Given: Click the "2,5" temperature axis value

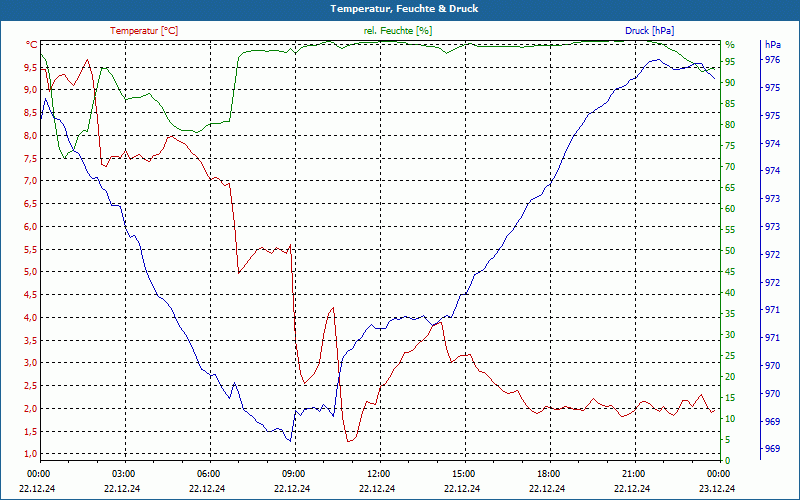Looking at the screenshot, I should tap(31, 386).
